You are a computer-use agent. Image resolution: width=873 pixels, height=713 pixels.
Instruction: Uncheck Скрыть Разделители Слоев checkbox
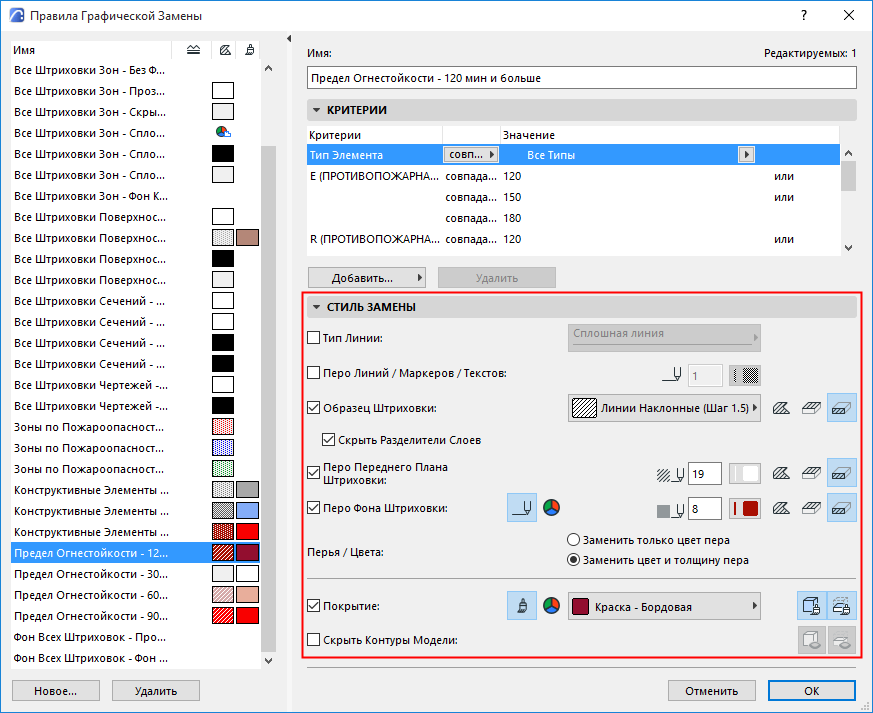click(x=328, y=440)
